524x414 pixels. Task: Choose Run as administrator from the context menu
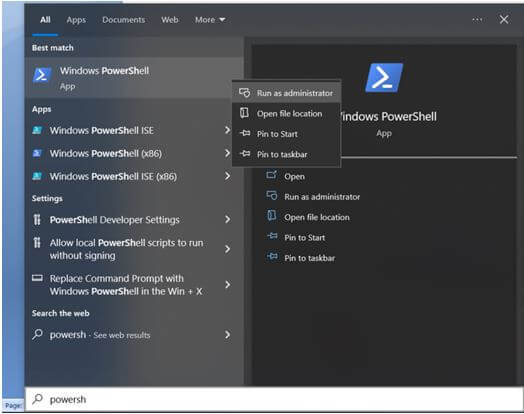(286, 93)
